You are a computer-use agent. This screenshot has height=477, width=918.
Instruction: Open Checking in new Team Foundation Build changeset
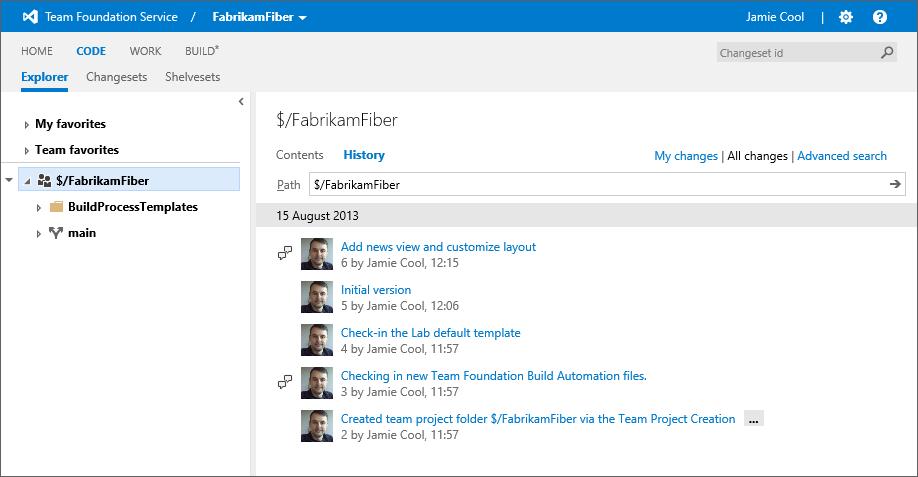pos(494,376)
